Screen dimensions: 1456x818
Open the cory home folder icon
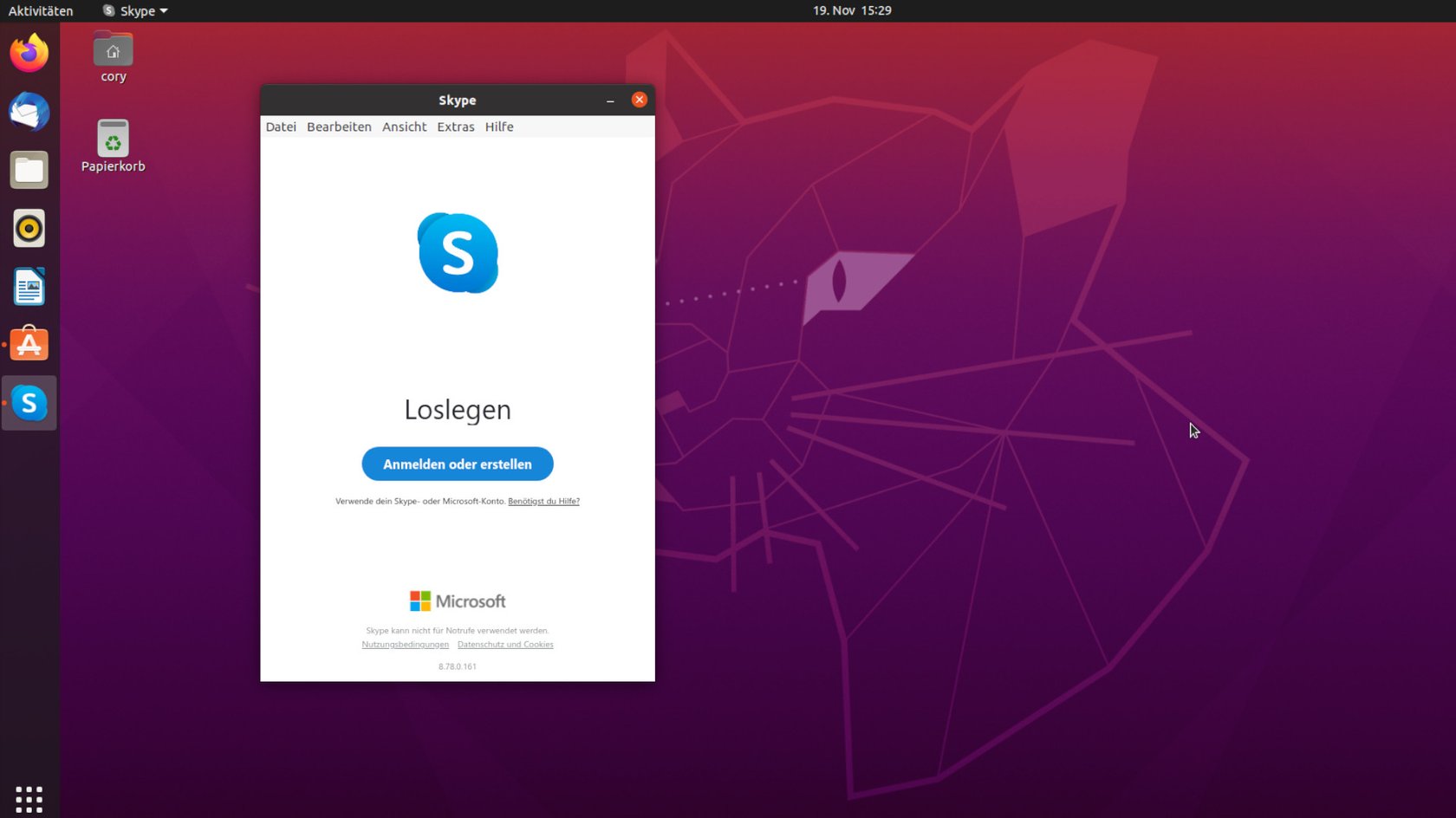click(114, 58)
